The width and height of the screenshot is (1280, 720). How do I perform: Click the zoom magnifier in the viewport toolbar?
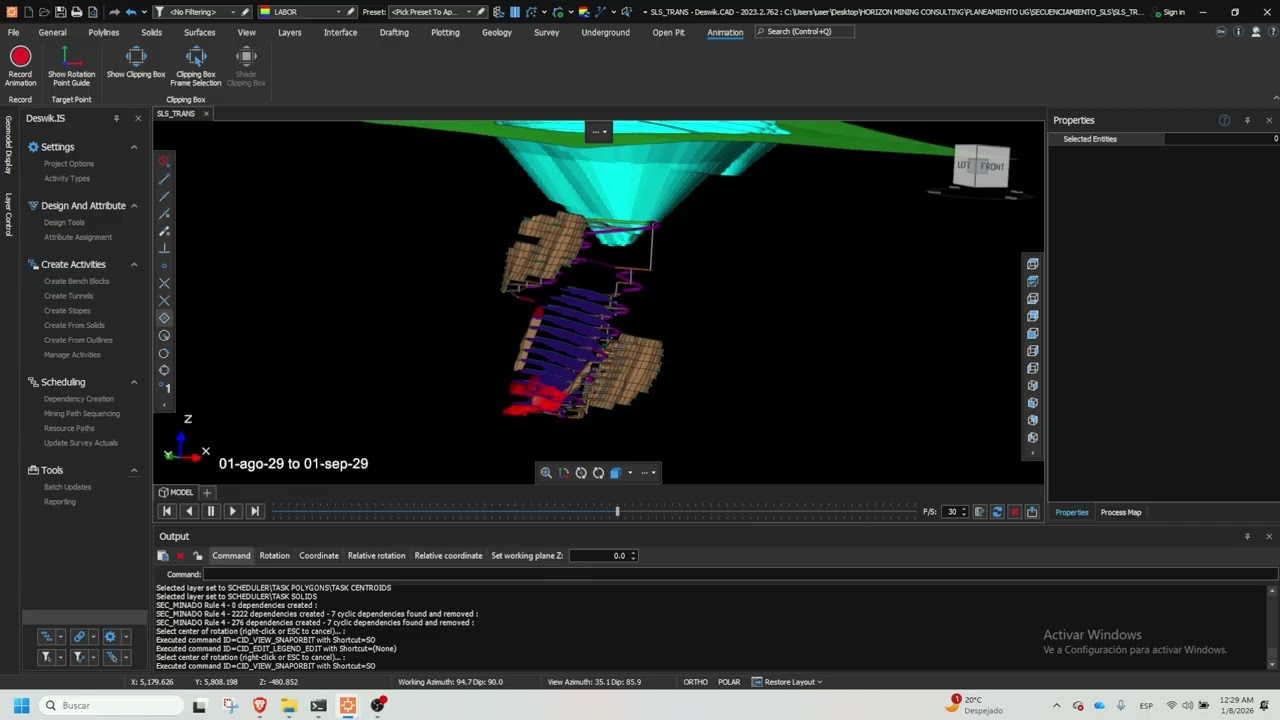(x=546, y=473)
